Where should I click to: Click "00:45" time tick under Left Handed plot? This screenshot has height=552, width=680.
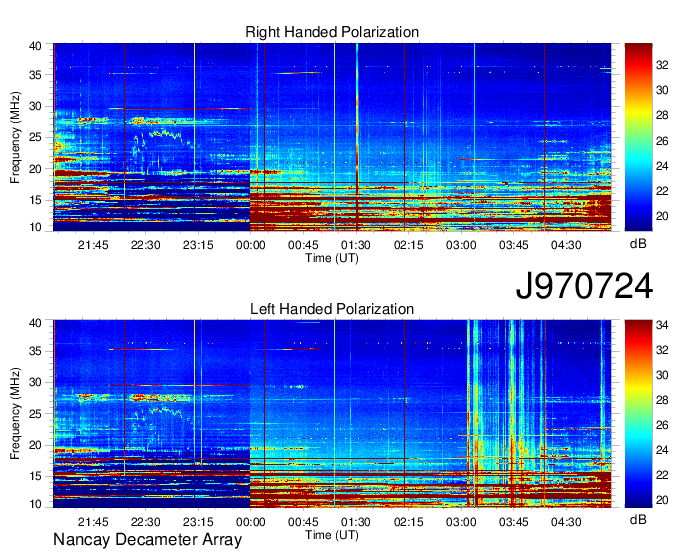(303, 522)
